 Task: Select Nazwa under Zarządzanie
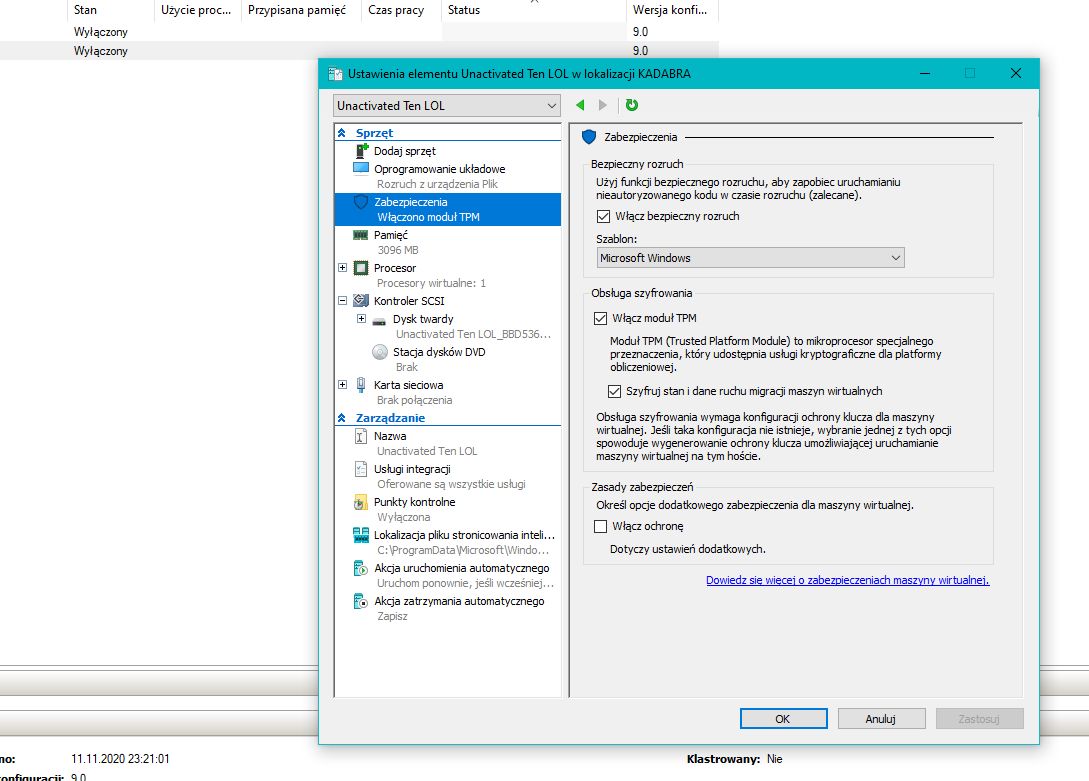390,436
